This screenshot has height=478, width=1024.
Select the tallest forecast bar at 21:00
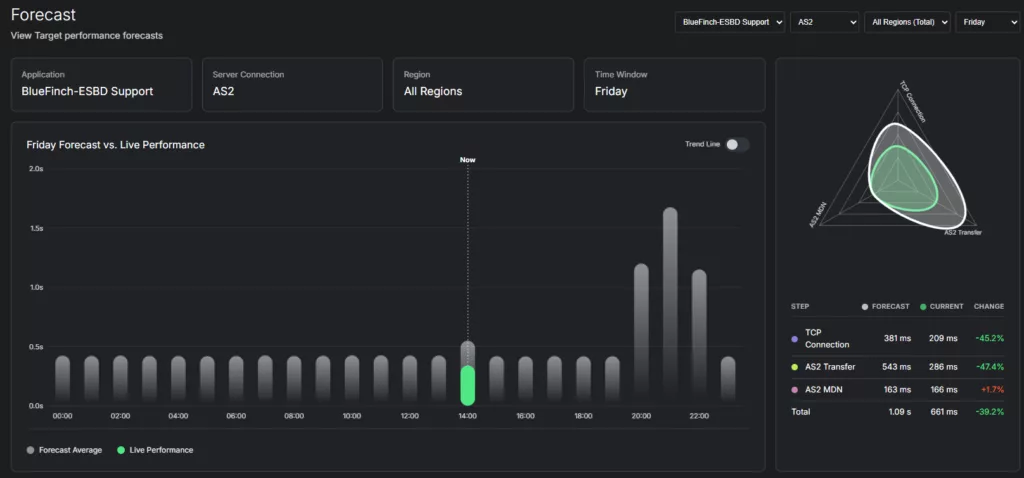click(670, 300)
